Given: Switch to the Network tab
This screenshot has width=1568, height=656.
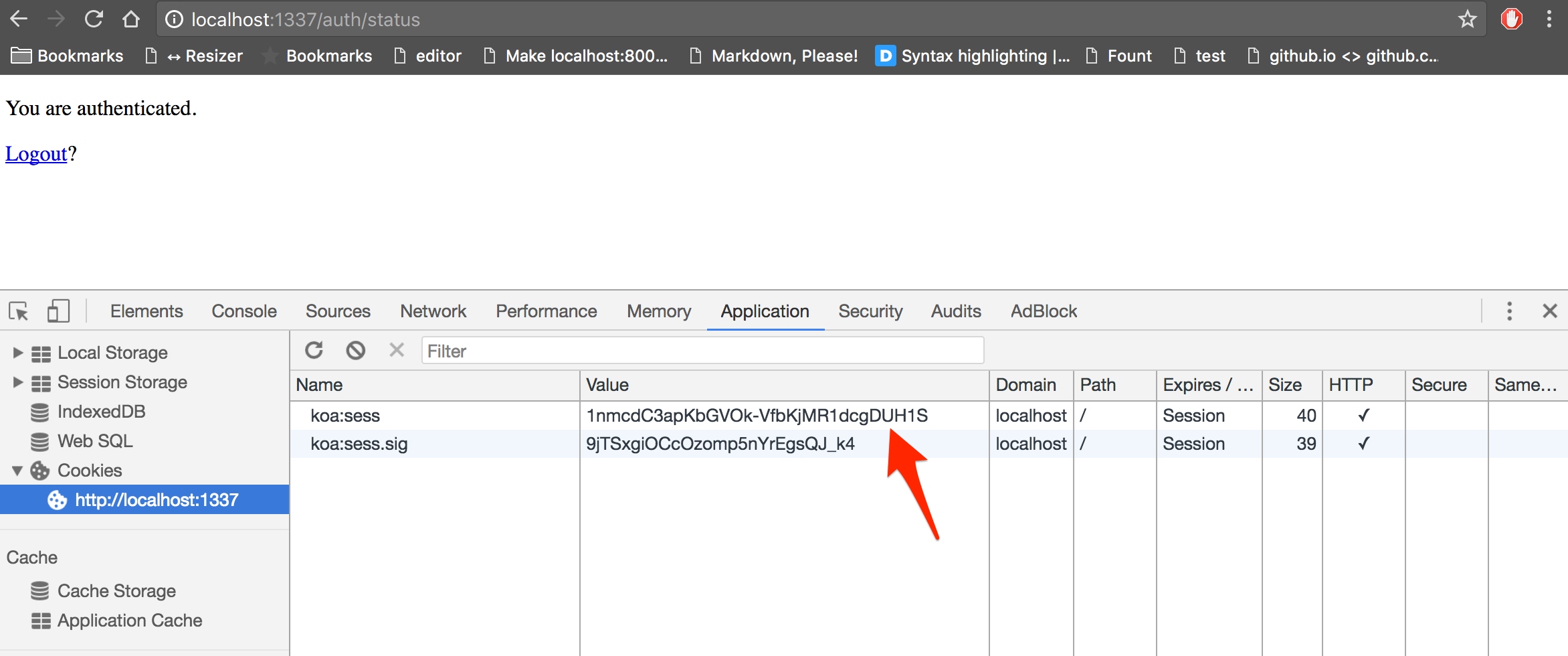Looking at the screenshot, I should 433,311.
